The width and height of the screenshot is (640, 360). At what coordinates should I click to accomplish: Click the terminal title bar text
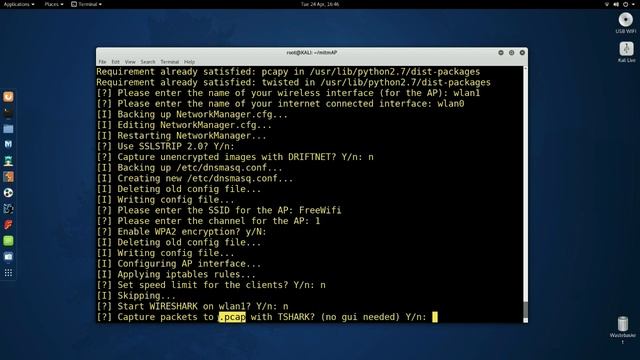coord(311,53)
